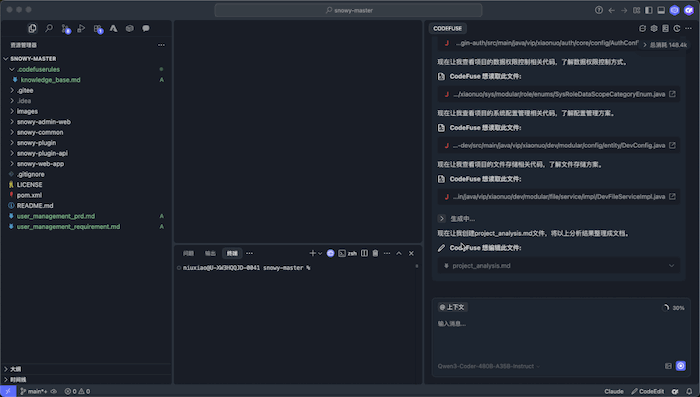Click the split terminal icon
This screenshot has height=397, width=700.
(364, 253)
